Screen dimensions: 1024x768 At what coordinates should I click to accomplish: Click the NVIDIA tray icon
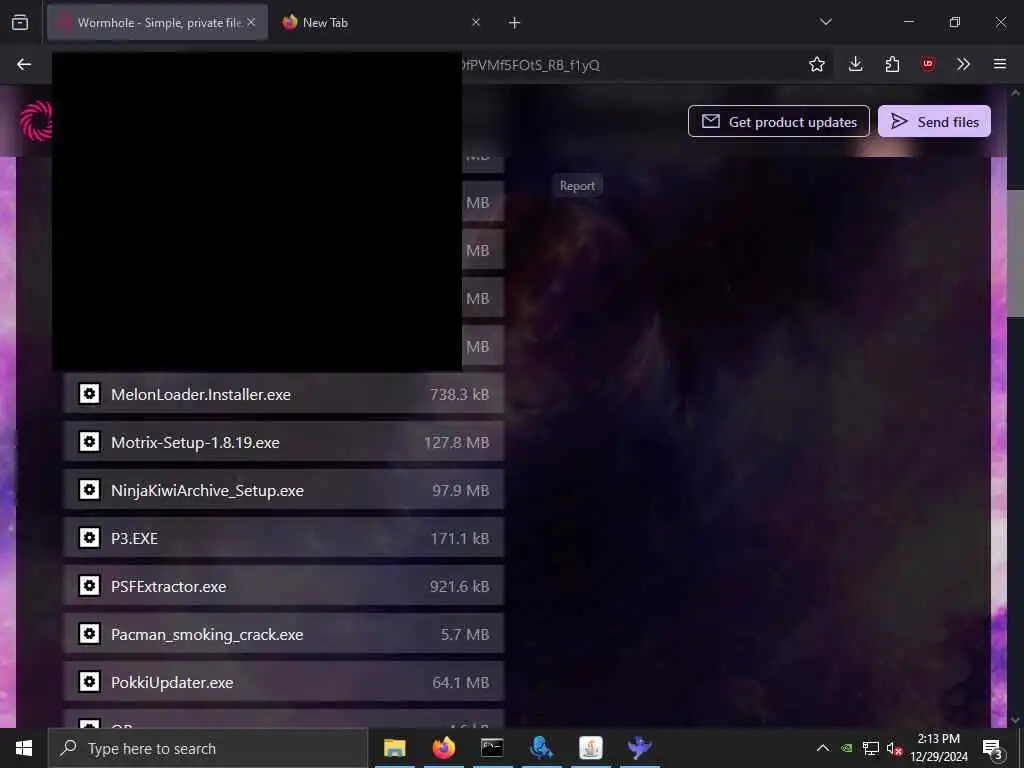click(847, 748)
